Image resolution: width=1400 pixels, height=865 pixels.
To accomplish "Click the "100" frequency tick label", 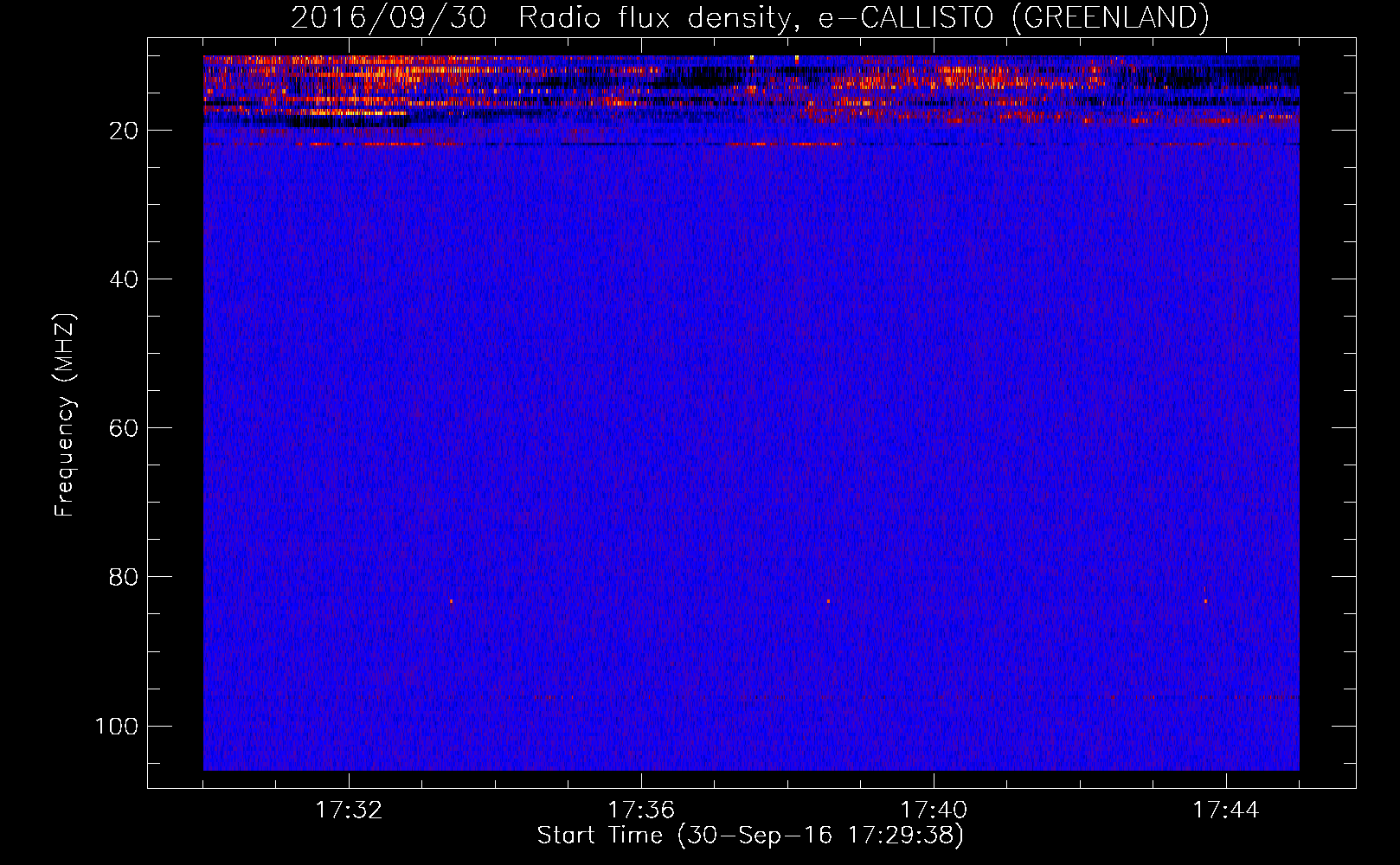I will [117, 726].
